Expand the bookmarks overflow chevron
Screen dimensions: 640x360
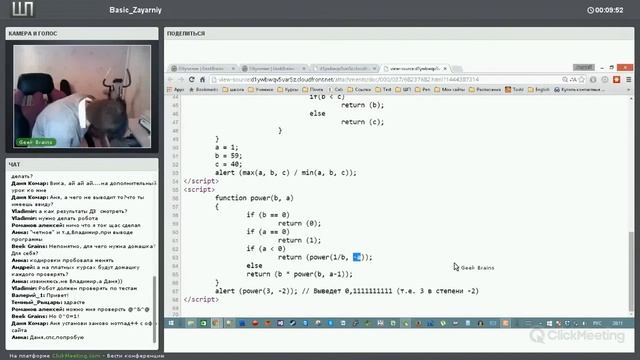pyautogui.click(x=629, y=89)
